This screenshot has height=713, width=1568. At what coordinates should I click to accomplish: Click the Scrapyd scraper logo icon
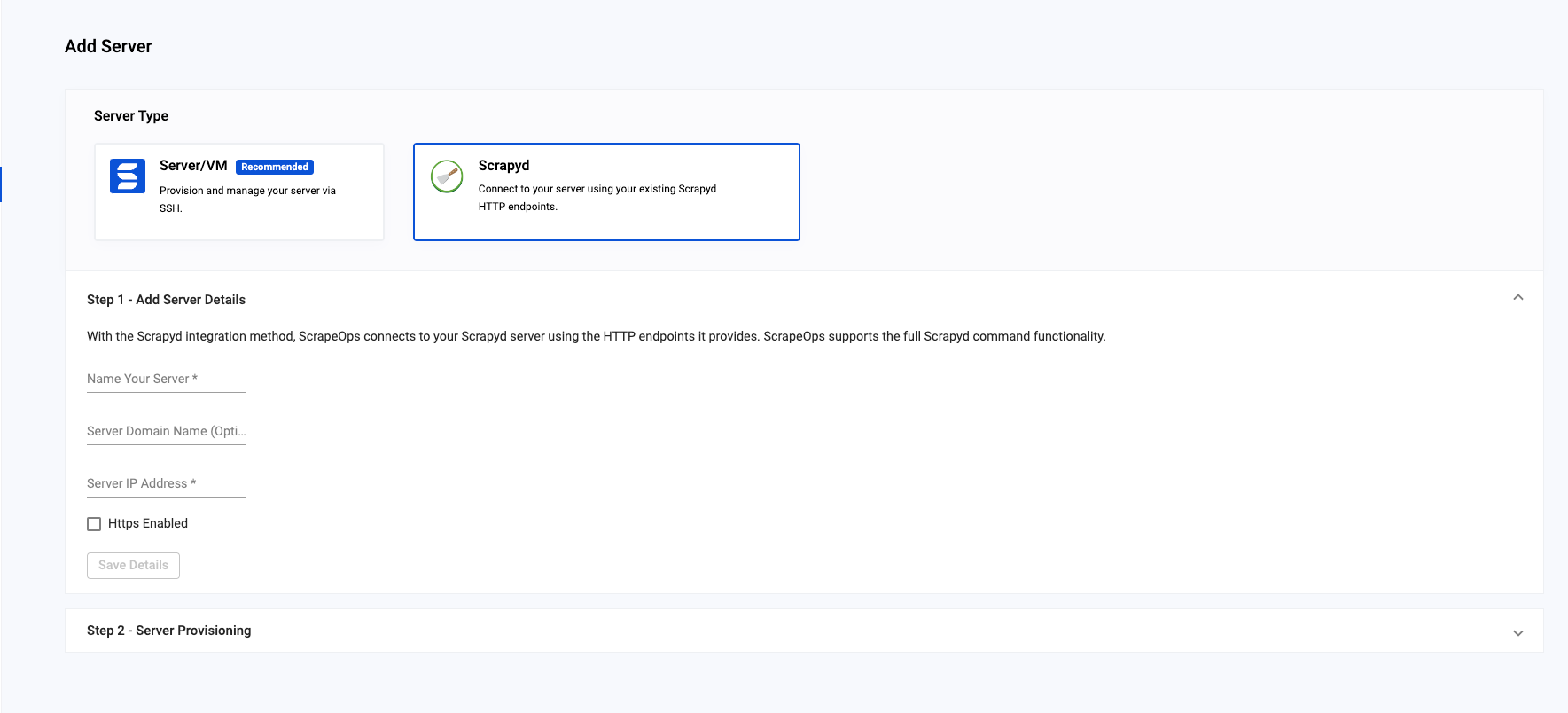tap(447, 176)
